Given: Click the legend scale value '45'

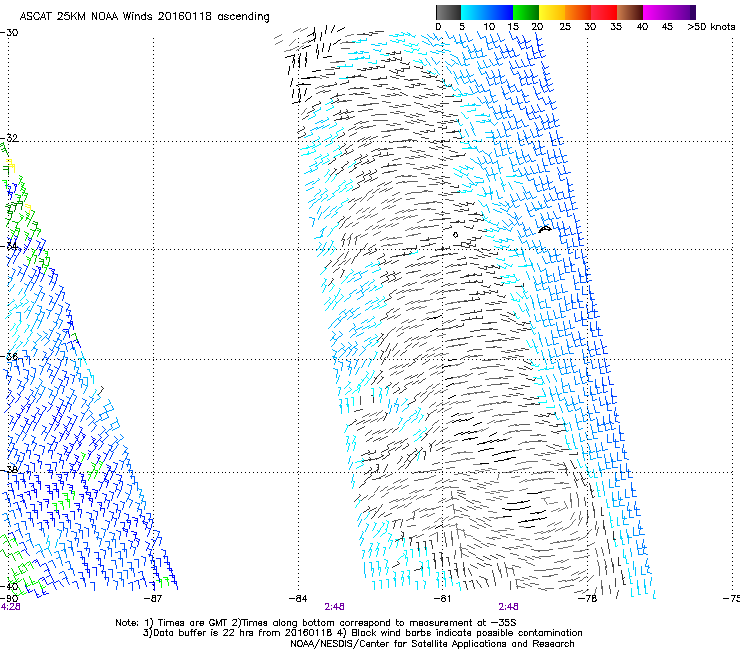Looking at the screenshot, I should coord(667,27).
